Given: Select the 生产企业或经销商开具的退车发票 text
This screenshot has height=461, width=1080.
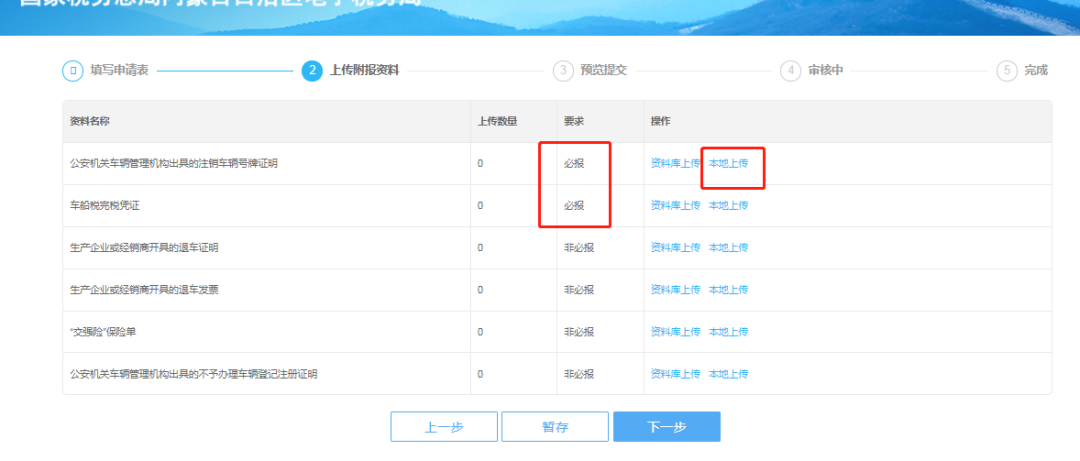Looking at the screenshot, I should [144, 289].
